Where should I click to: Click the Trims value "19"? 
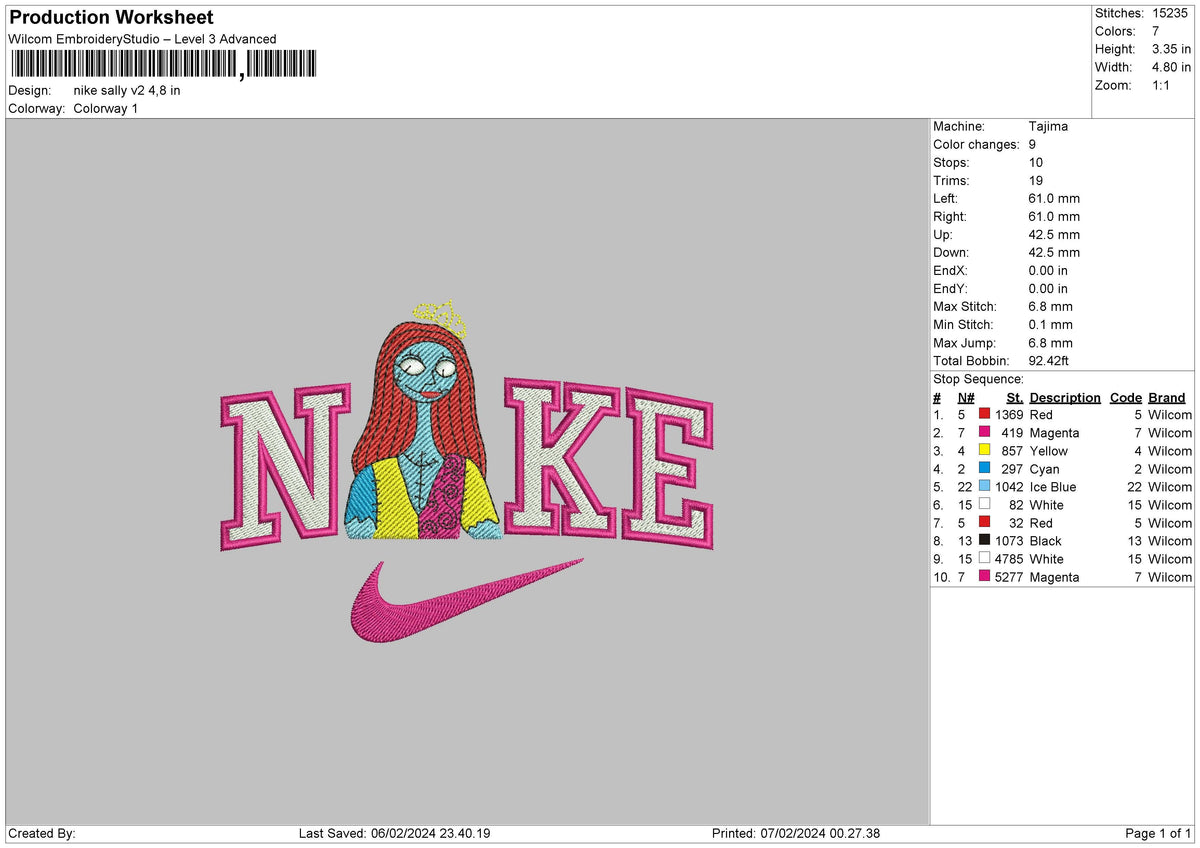tap(1036, 180)
